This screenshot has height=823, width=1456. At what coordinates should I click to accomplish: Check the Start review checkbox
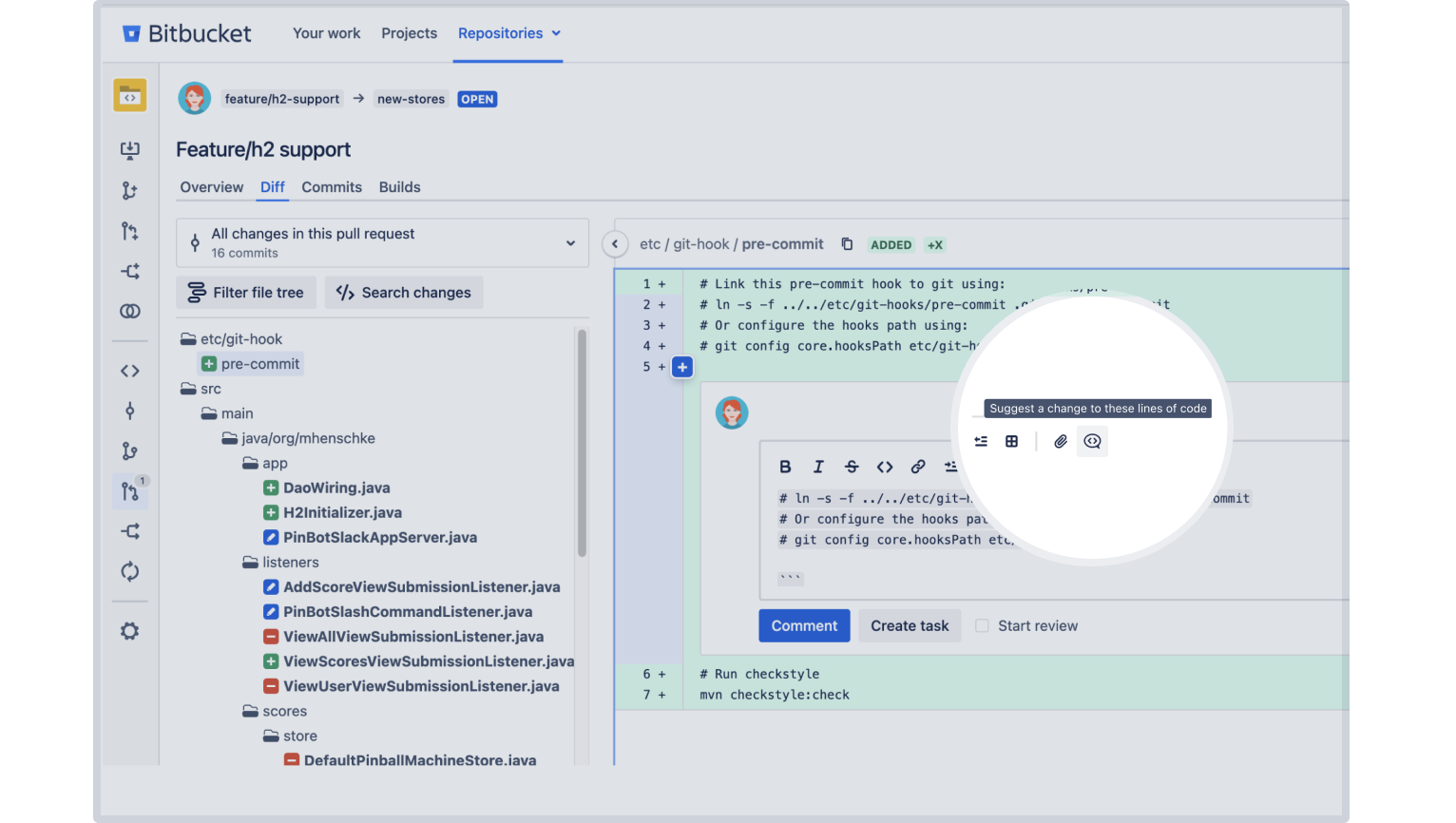pyautogui.click(x=982, y=625)
